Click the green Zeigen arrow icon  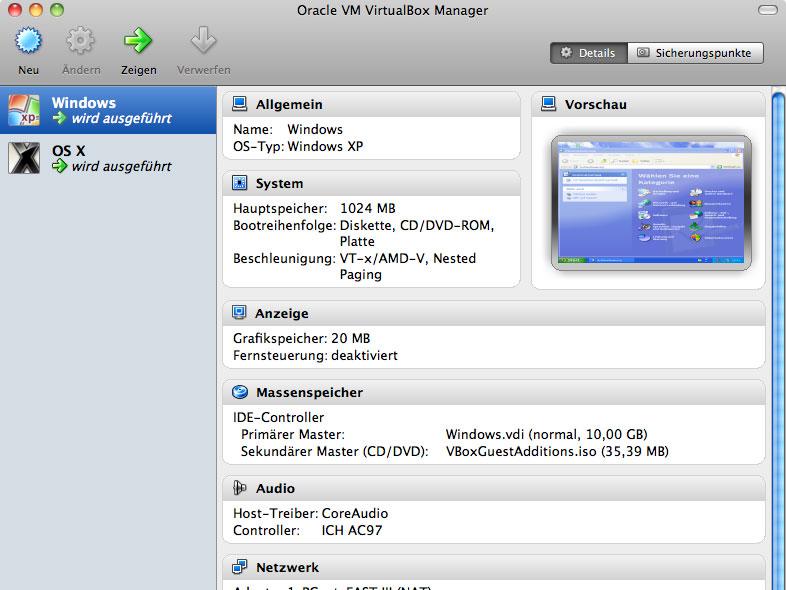point(138,41)
